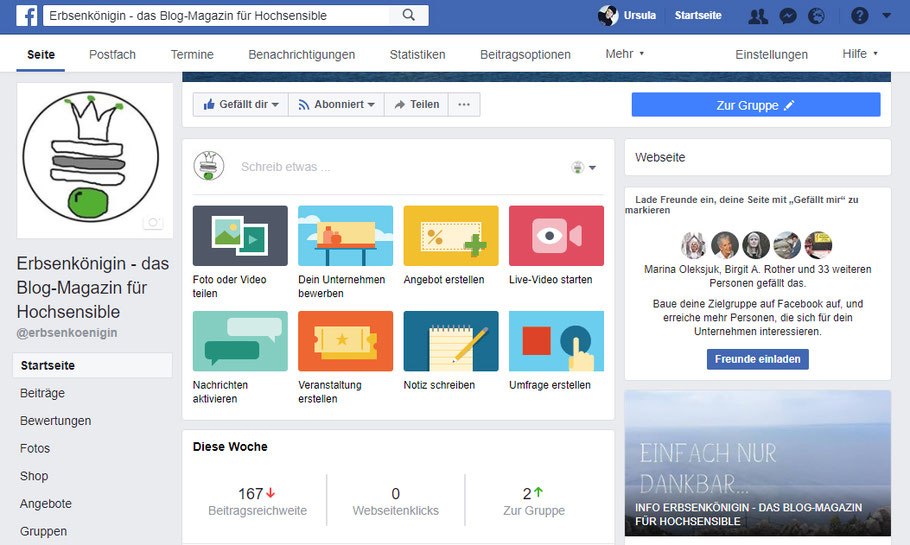Image resolution: width=910 pixels, height=545 pixels.
Task: Click the small page avatar beside Schreib etwas
Action: pos(209,166)
